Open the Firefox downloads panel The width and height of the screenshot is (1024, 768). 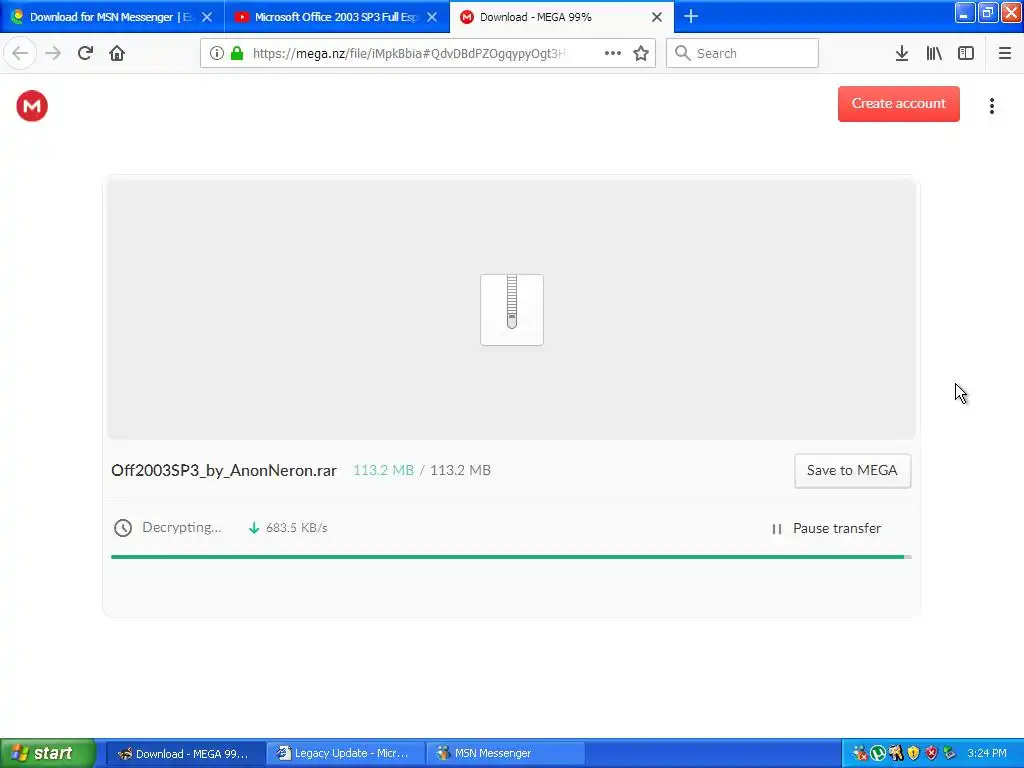(902, 53)
